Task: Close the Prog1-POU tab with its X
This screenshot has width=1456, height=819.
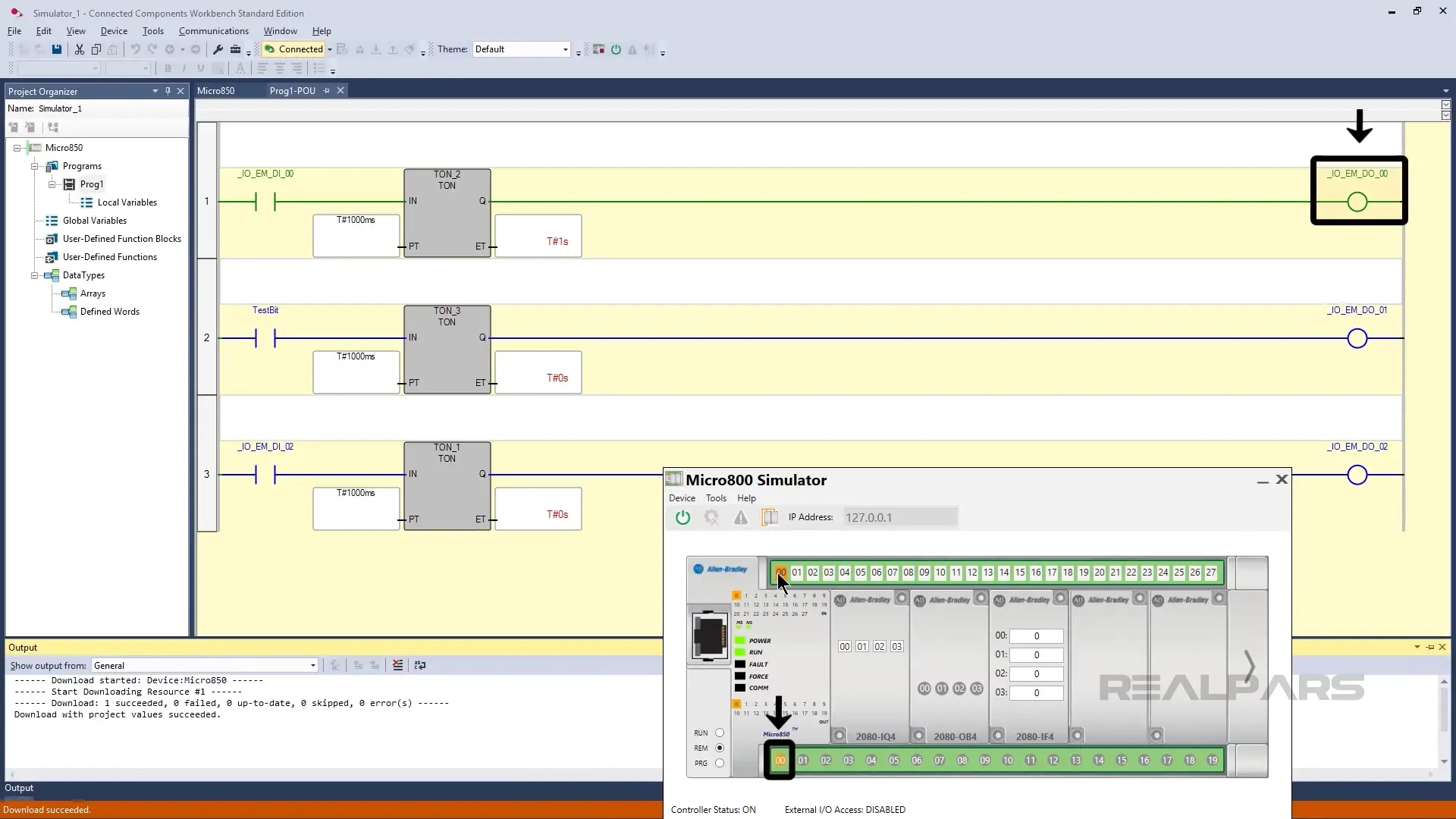Action: coord(340,90)
